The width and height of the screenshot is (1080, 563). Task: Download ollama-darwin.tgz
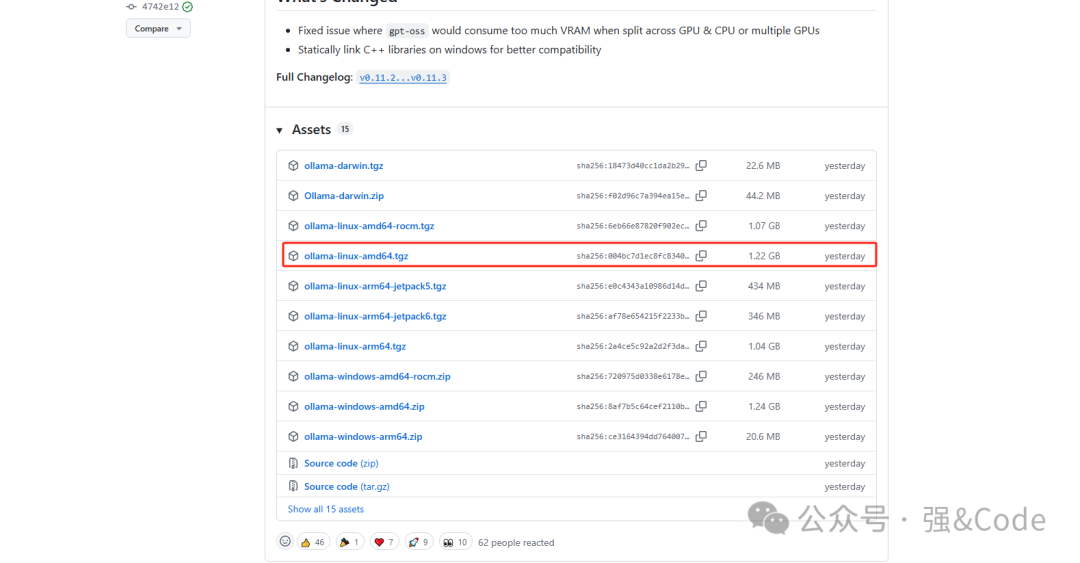pyautogui.click(x=344, y=165)
